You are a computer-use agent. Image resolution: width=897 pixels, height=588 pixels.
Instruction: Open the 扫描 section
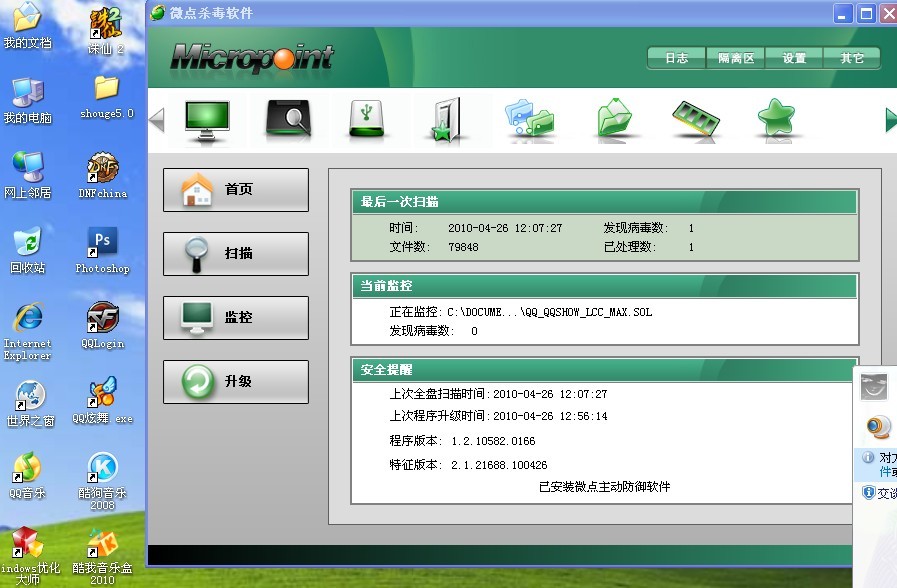pos(236,254)
